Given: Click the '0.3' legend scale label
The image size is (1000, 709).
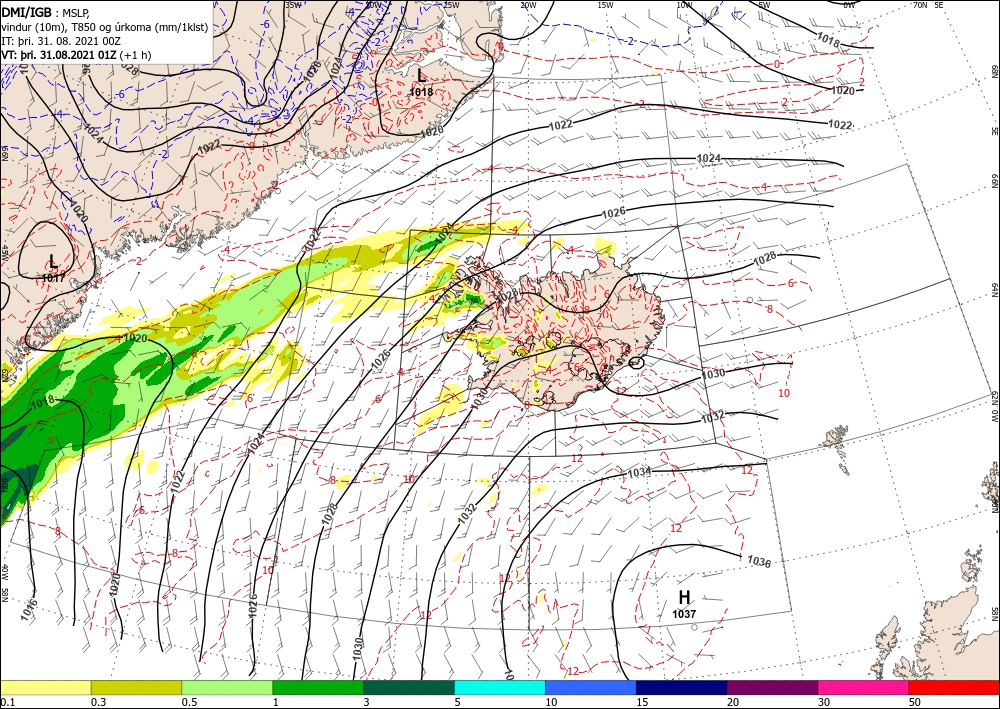Looking at the screenshot, I should click(x=98, y=702).
